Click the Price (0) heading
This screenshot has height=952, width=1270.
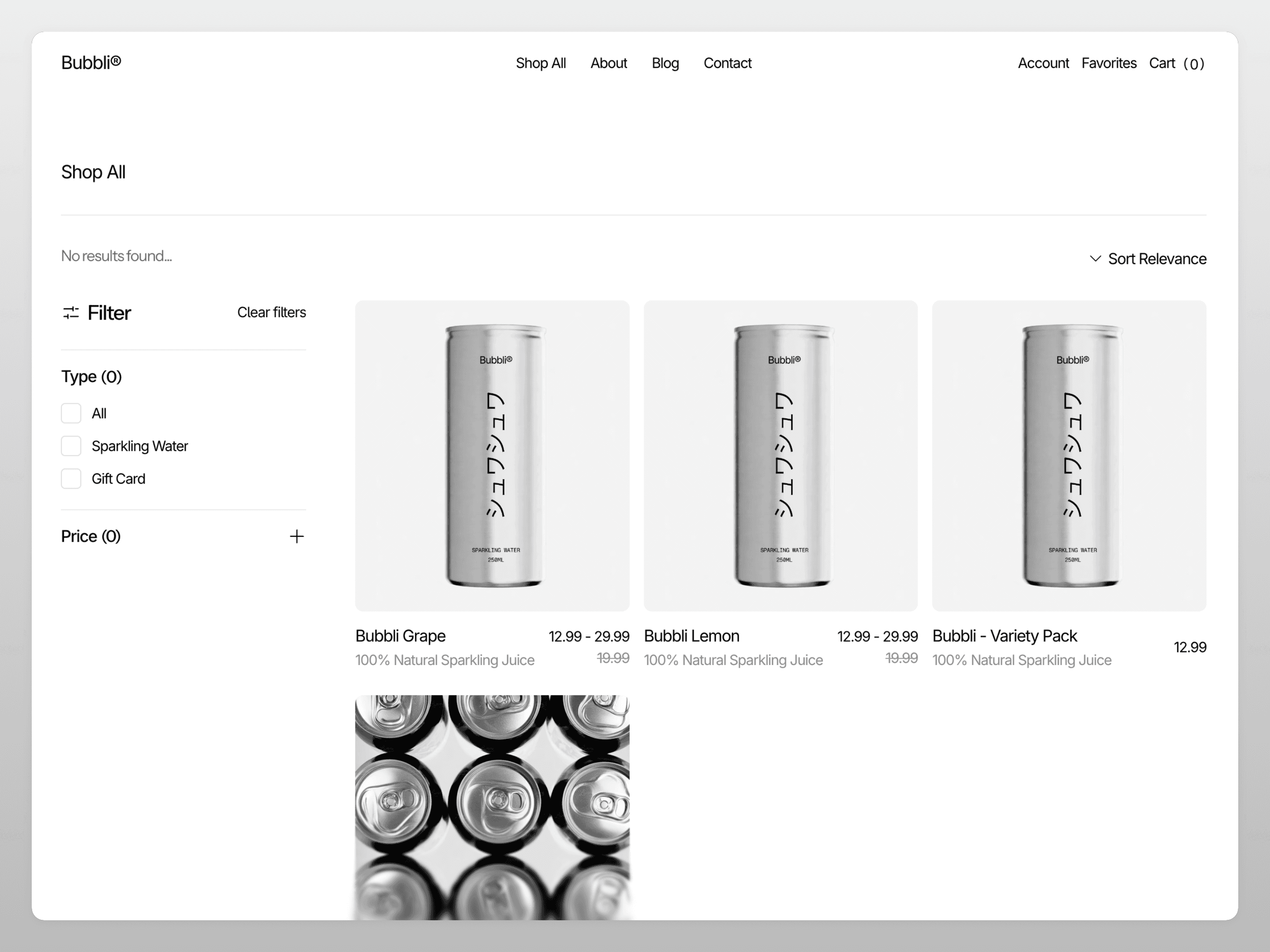coord(91,536)
